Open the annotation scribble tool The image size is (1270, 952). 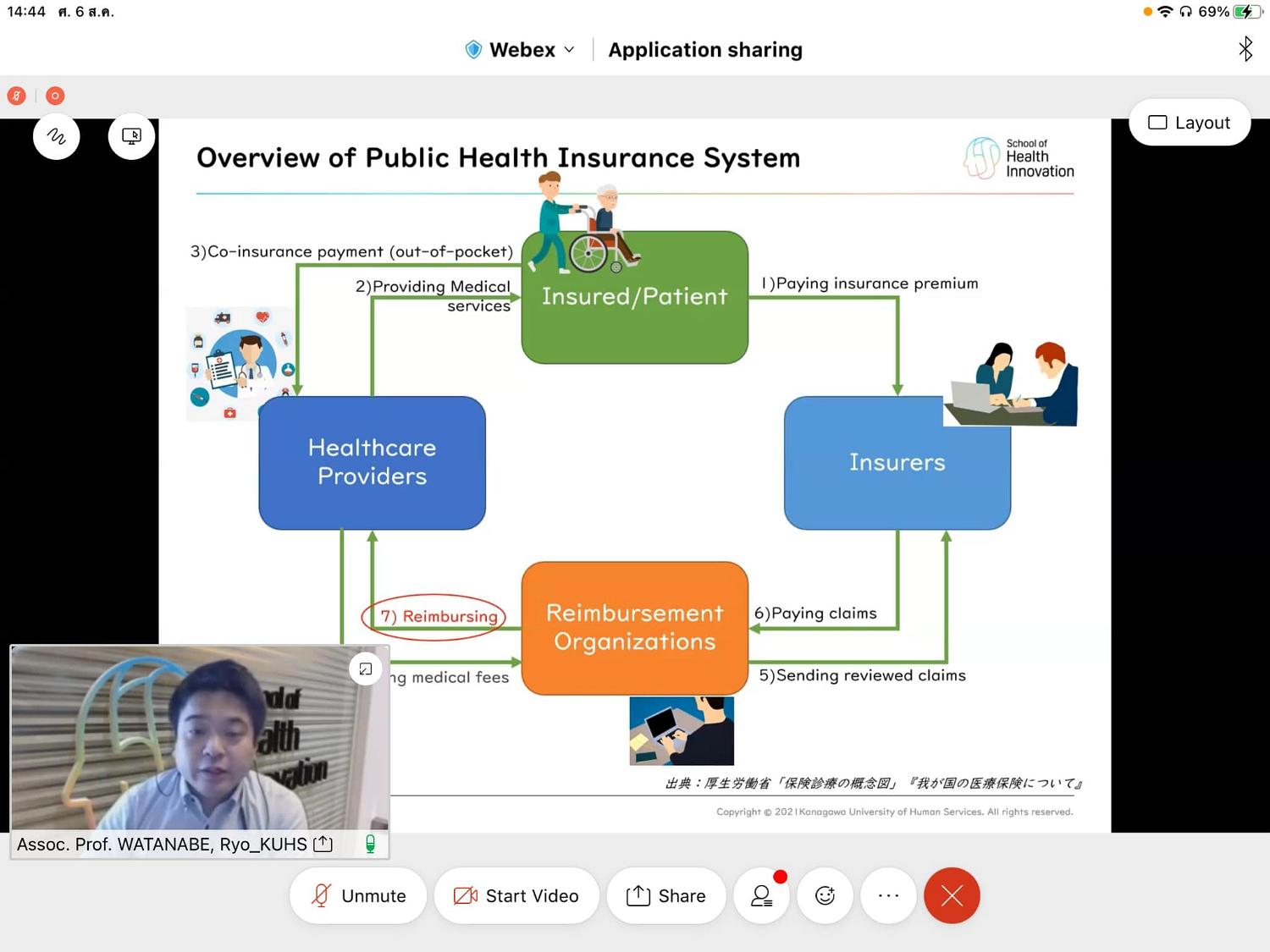tap(57, 136)
